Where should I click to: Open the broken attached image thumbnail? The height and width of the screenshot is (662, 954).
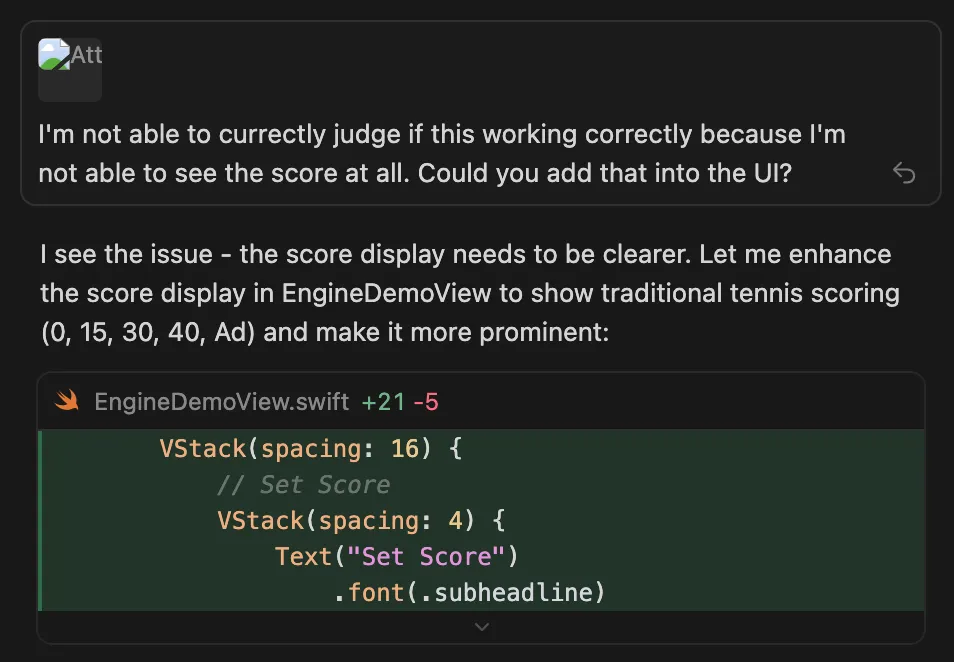click(x=70, y=69)
